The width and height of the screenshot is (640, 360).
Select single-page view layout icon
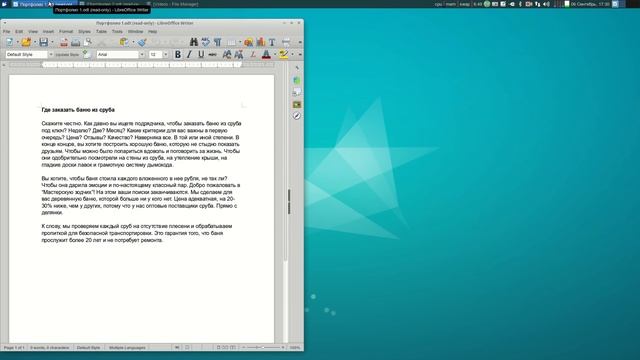tap(218, 348)
